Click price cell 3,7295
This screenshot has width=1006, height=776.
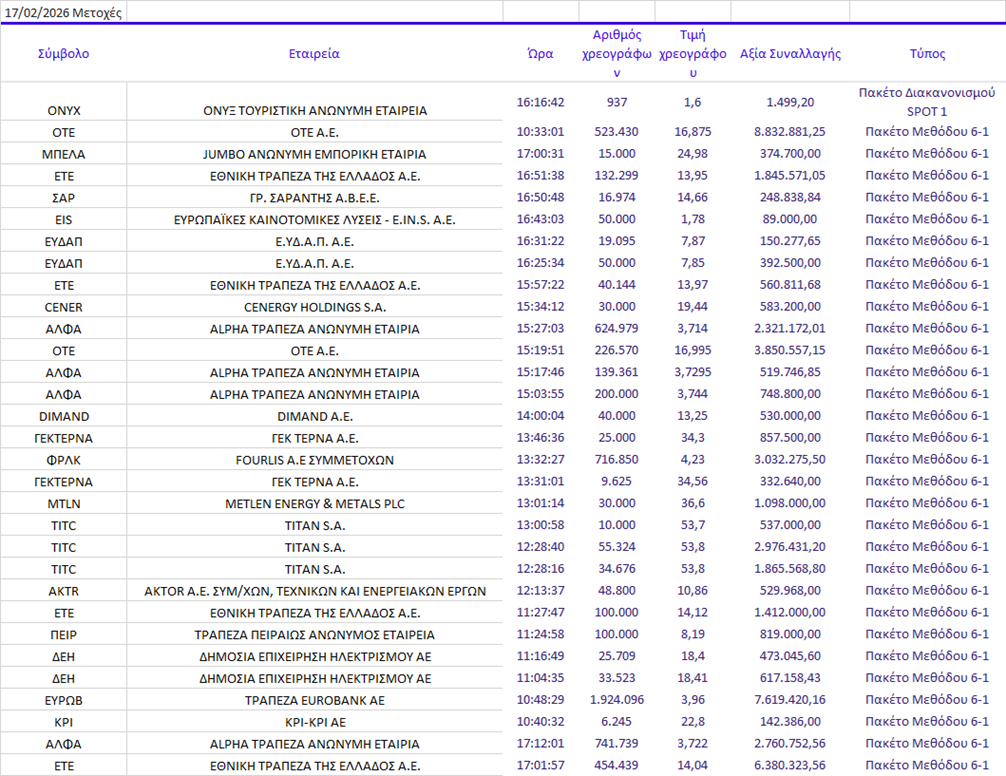(692, 372)
